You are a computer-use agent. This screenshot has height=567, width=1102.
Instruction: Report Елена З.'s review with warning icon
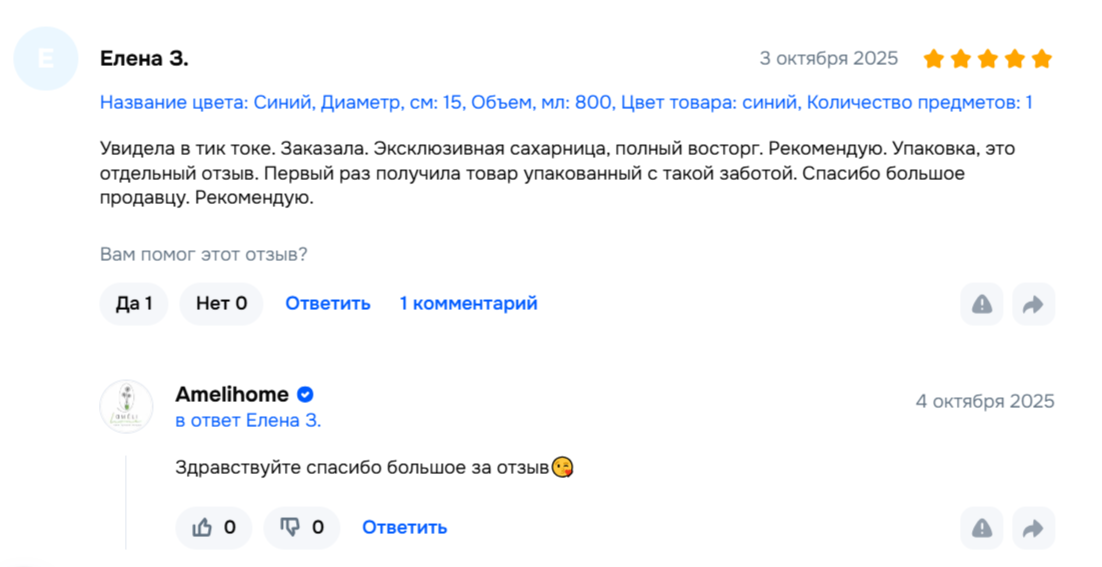[x=982, y=304]
